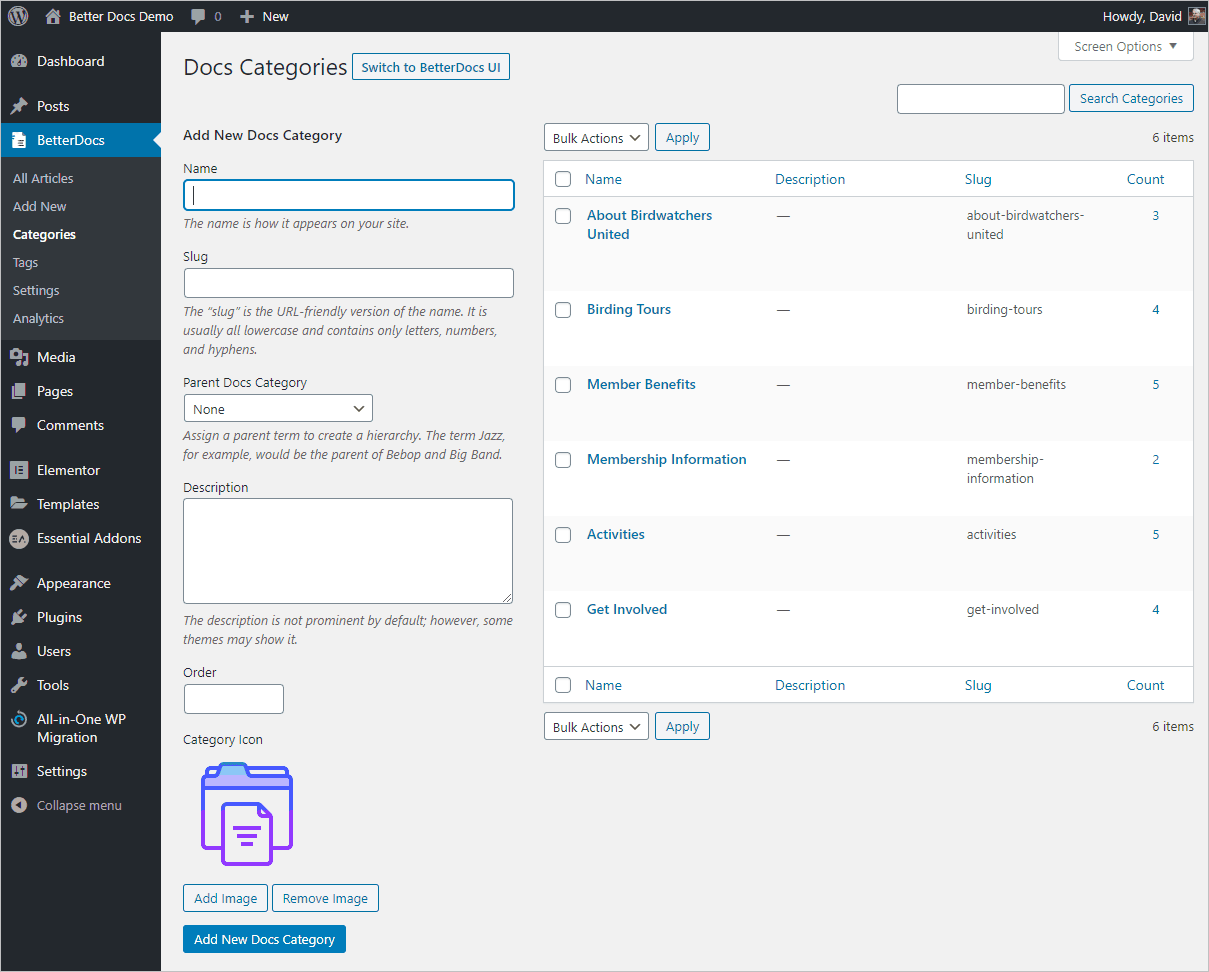Click the Templates folder icon in sidebar
This screenshot has height=972, width=1209.
(x=19, y=504)
